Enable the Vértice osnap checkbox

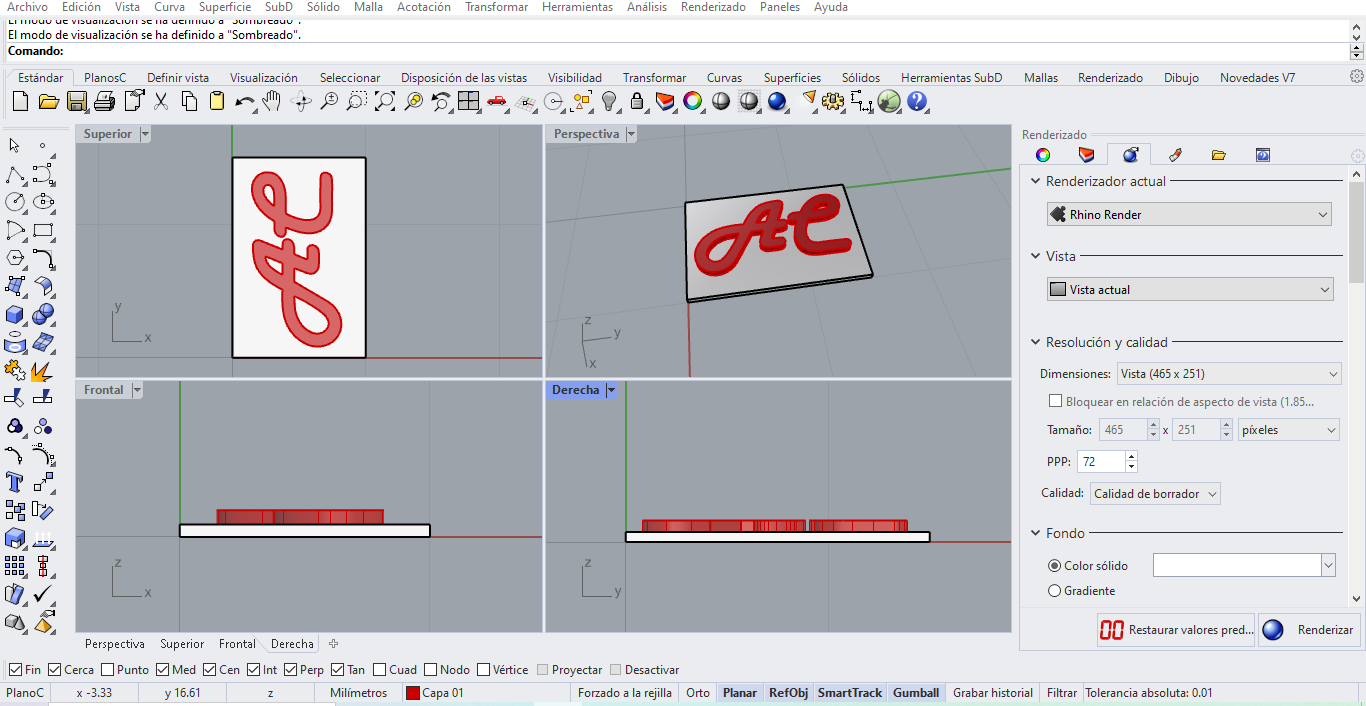tap(484, 670)
